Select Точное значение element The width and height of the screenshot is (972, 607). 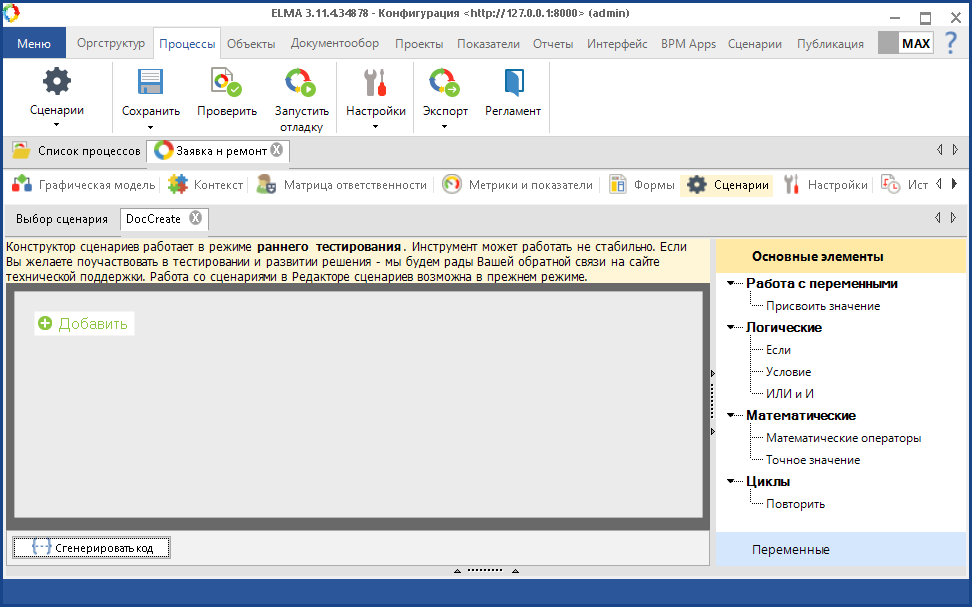pos(813,460)
